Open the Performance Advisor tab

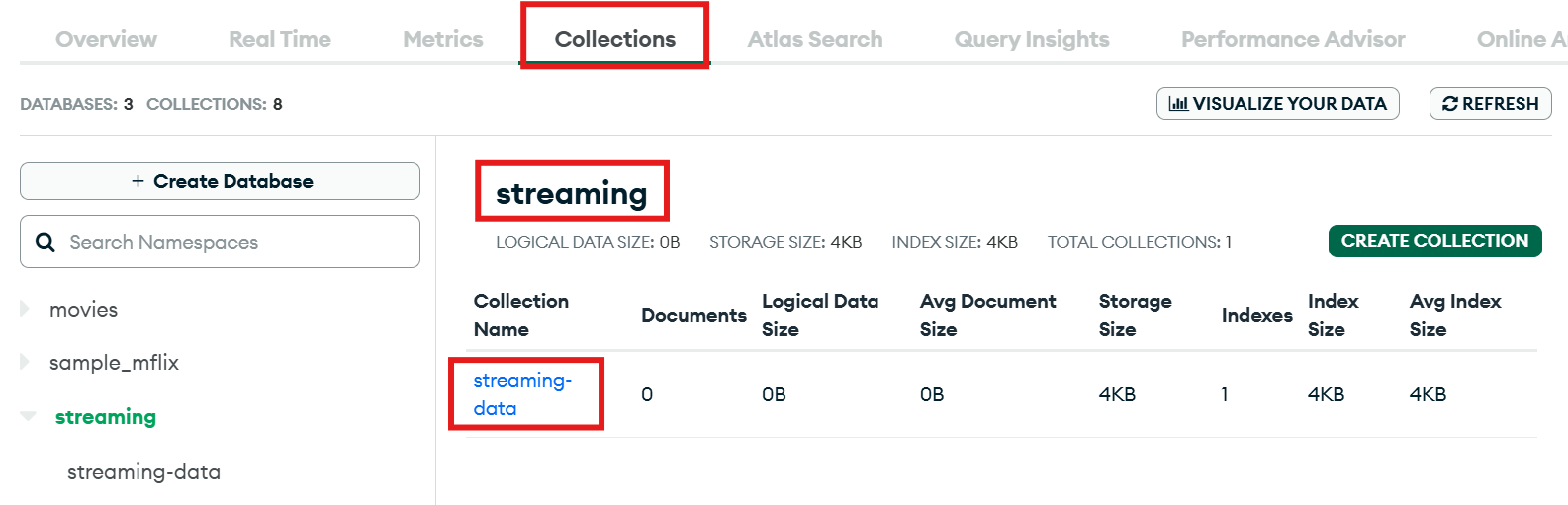point(1293,39)
